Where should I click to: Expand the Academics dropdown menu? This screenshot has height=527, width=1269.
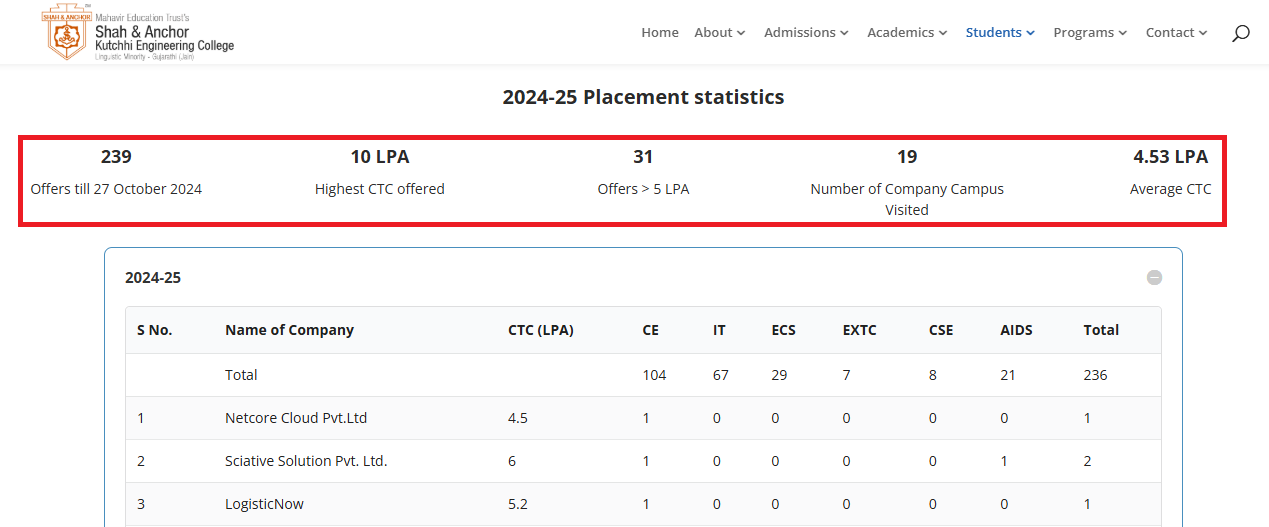pyautogui.click(x=907, y=33)
